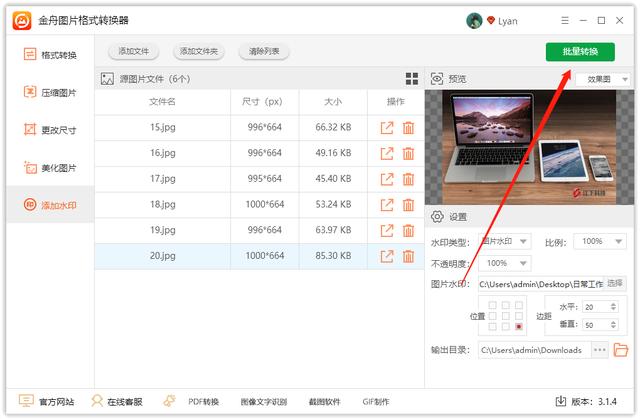The image size is (640, 420).
Task: Click the VIP diamond badge icon
Action: pyautogui.click(x=490, y=20)
